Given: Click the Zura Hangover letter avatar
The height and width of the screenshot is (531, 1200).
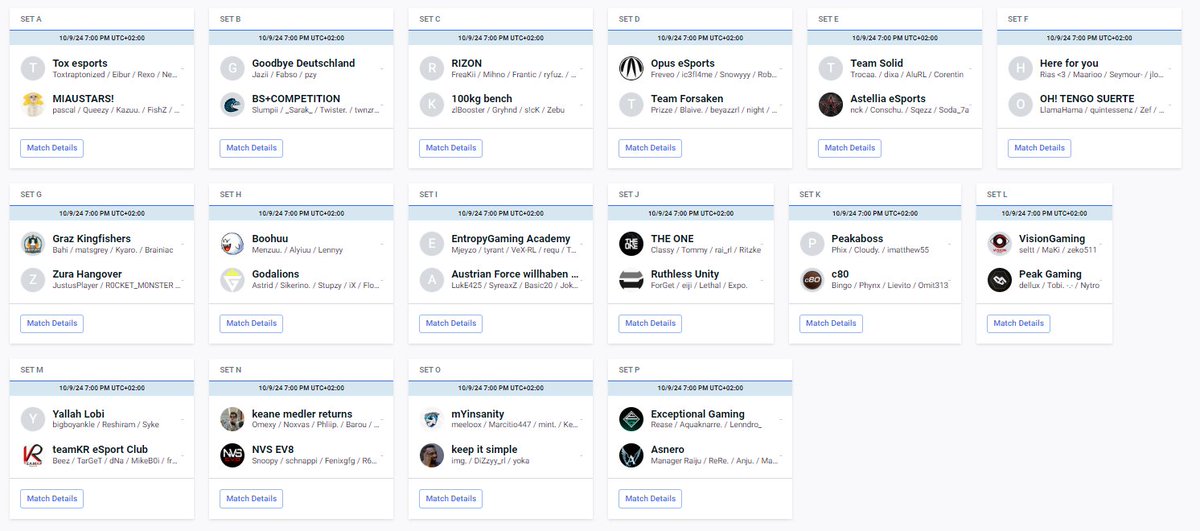Looking at the screenshot, I should tap(33, 280).
